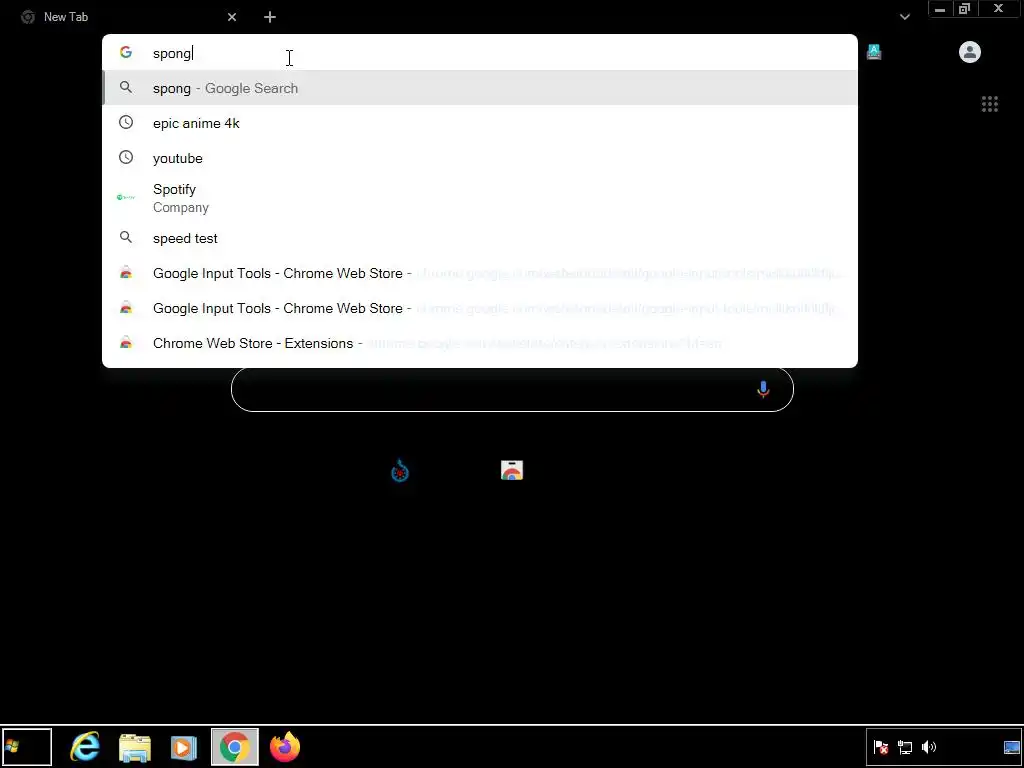Open the stopwatch shortcut tile on New Tab
The width and height of the screenshot is (1024, 768).
click(x=400, y=470)
